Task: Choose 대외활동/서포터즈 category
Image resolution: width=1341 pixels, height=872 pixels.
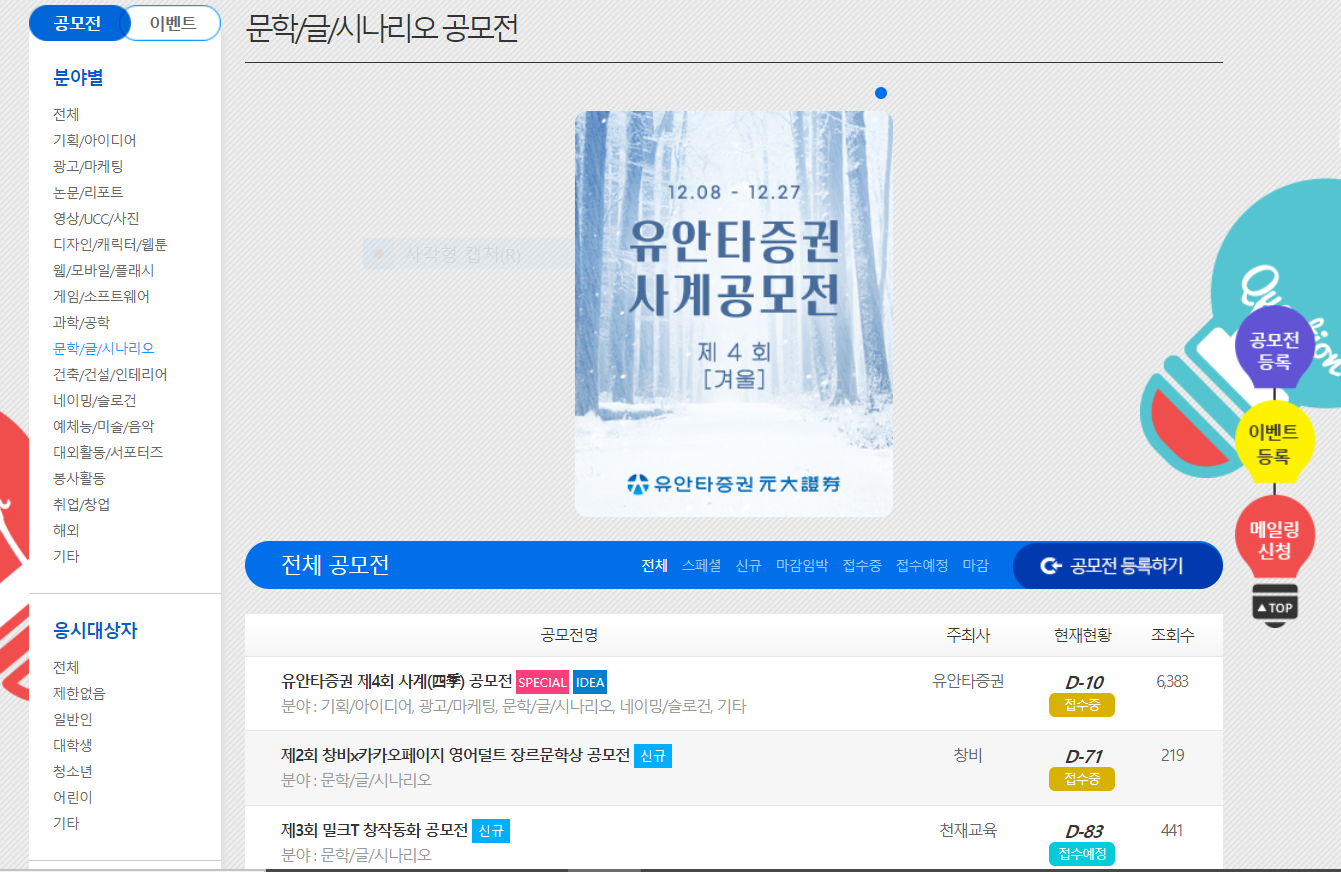Action: 108,452
